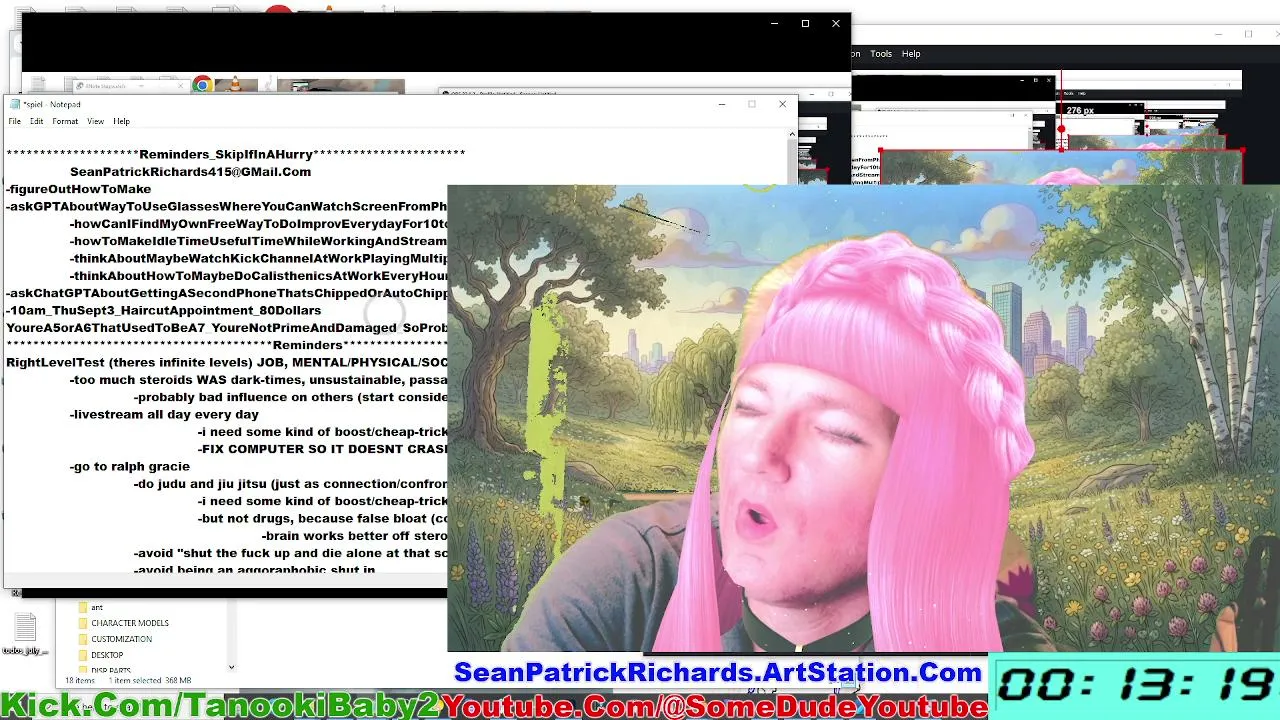
Task: Open the Format menu in Notepad
Action: 65,121
